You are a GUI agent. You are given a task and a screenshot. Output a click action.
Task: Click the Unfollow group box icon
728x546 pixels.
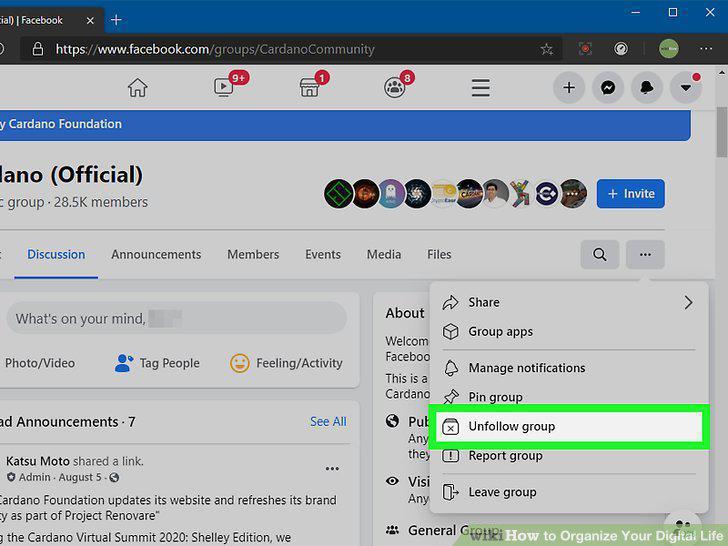click(x=450, y=427)
